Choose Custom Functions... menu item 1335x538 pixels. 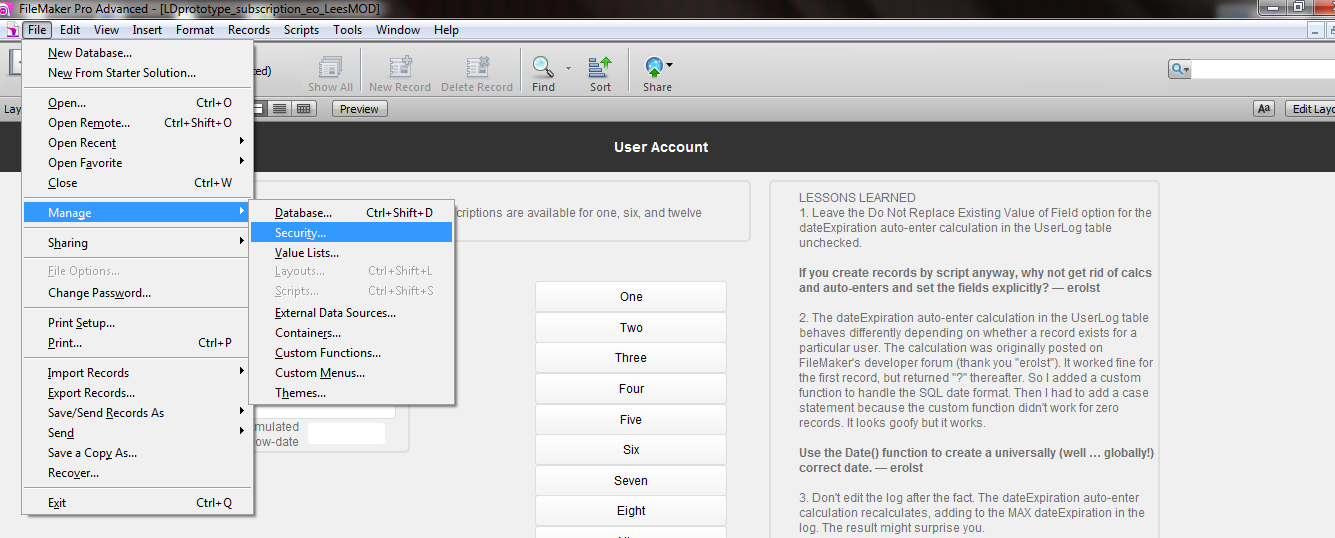tap(328, 353)
